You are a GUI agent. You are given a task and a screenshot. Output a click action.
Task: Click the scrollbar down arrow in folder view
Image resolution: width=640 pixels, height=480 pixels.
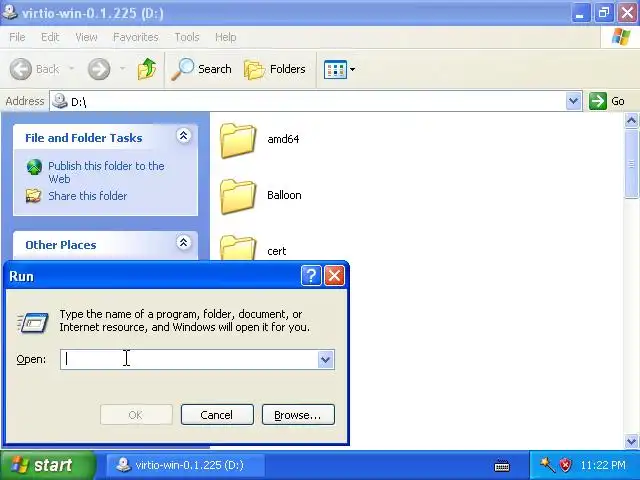point(631,441)
